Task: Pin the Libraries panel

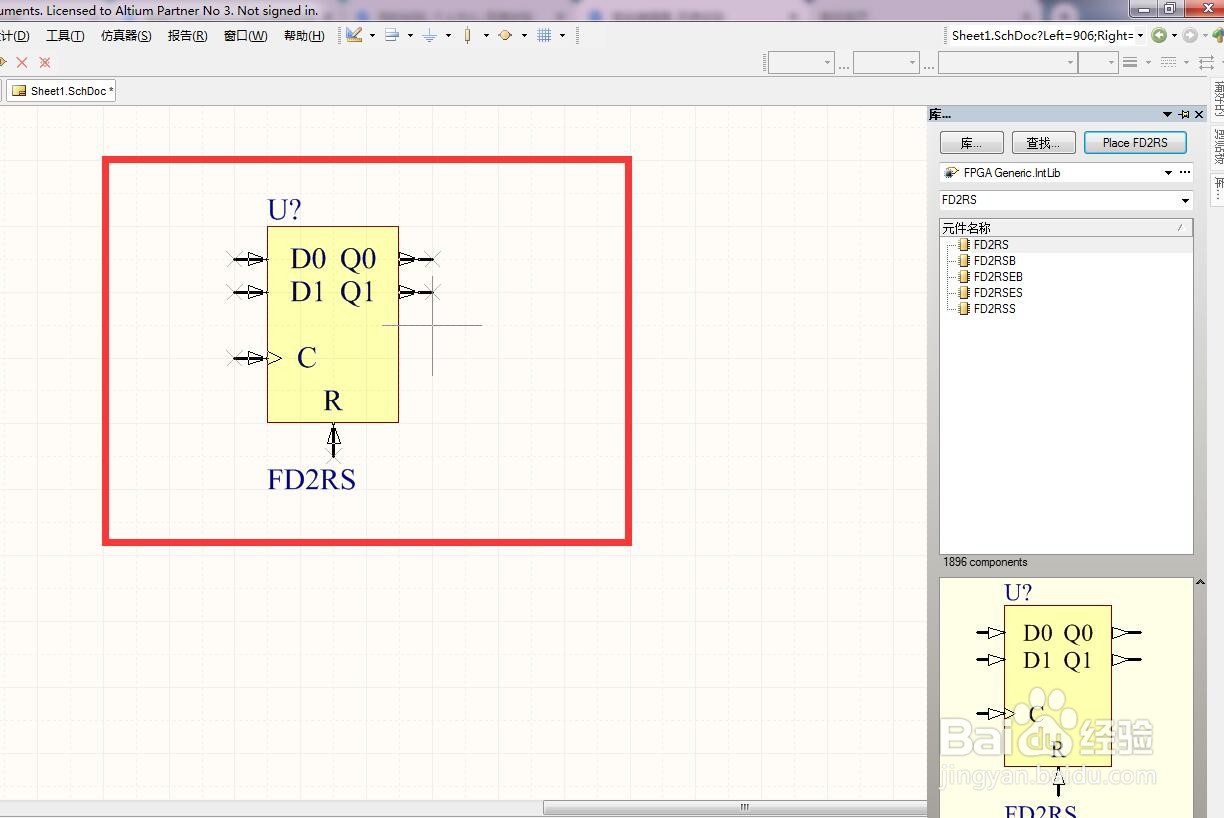Action: click(1184, 115)
